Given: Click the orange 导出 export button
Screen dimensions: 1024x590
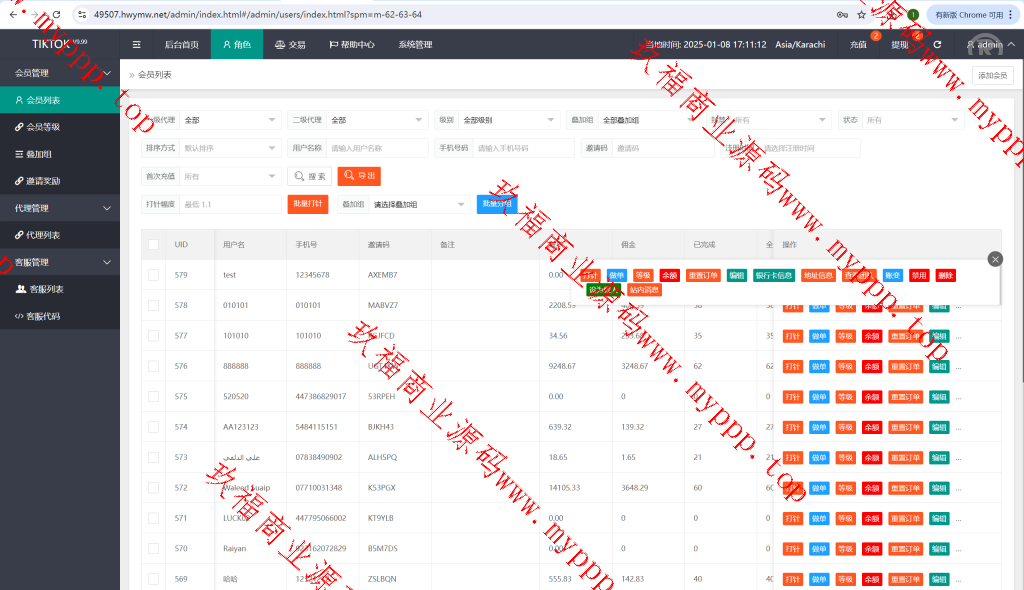Looking at the screenshot, I should (x=359, y=176).
